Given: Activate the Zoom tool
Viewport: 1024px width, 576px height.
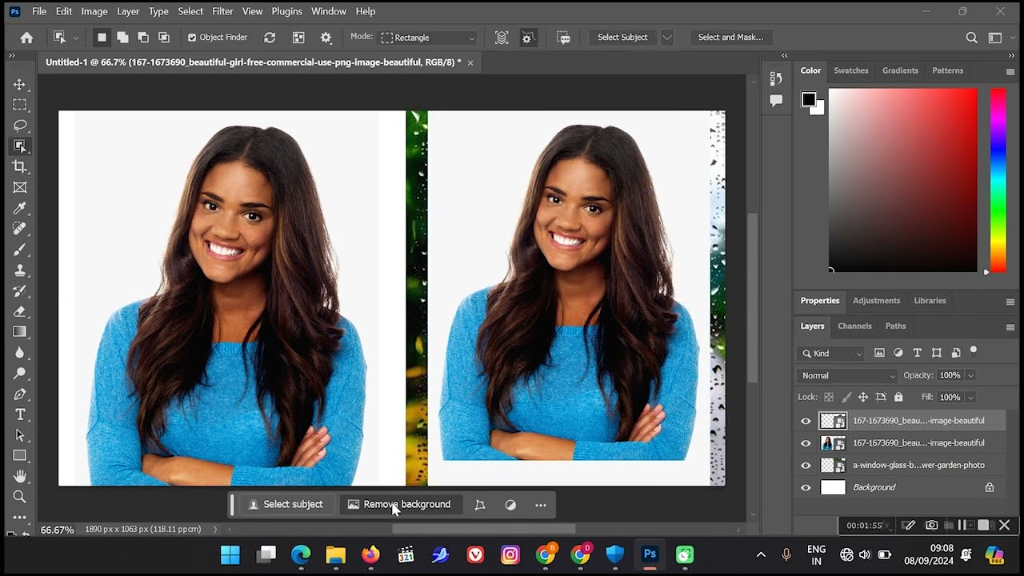Looking at the screenshot, I should pyautogui.click(x=20, y=497).
